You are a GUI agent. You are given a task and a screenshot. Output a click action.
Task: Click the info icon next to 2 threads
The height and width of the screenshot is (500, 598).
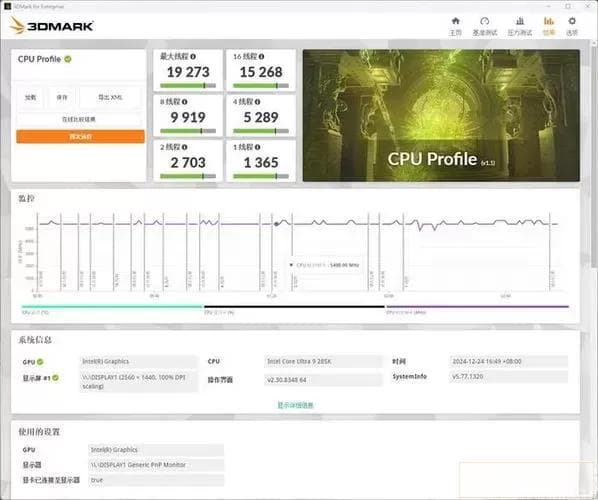[x=185, y=147]
